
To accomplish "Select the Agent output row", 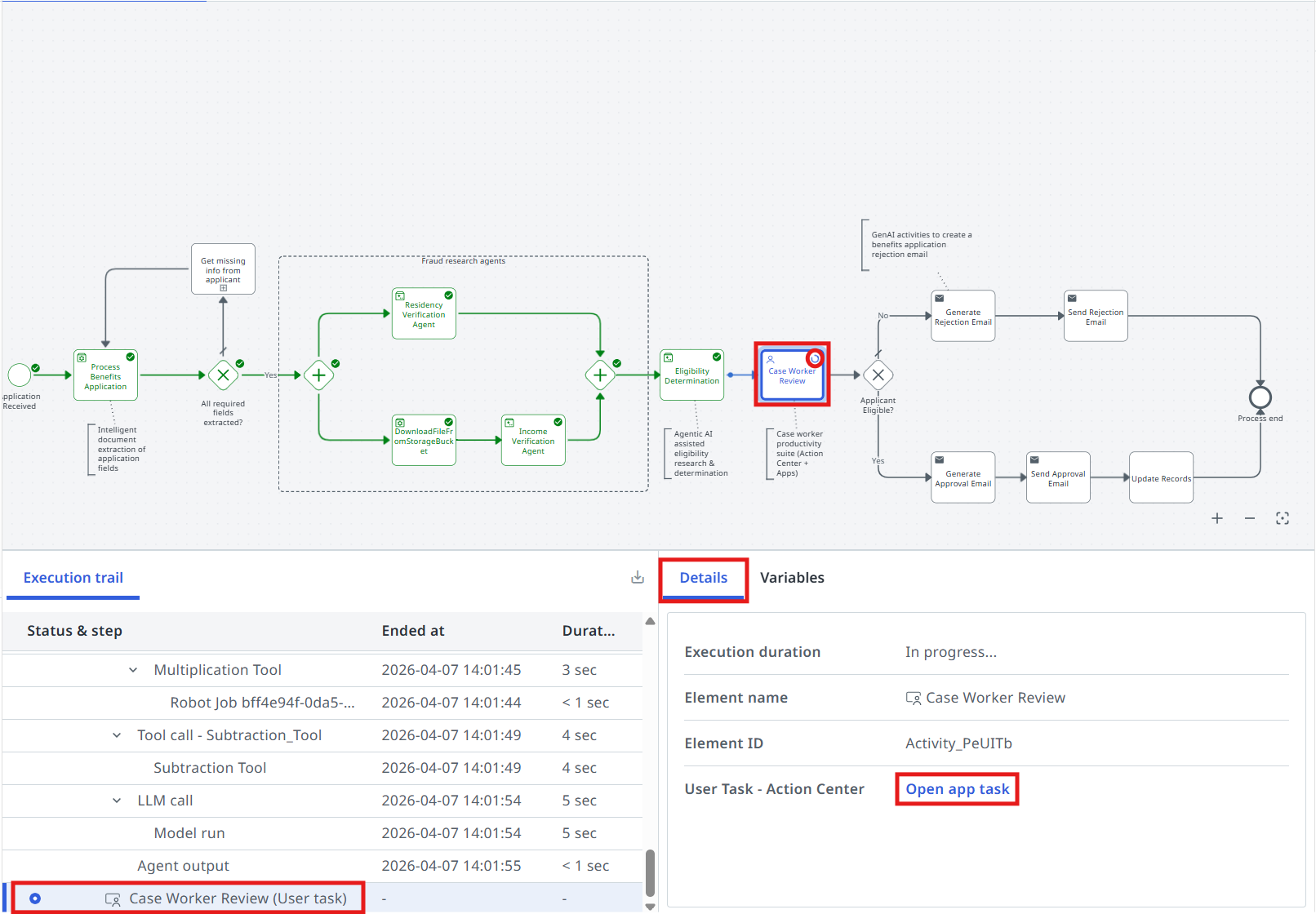I will tap(322, 866).
